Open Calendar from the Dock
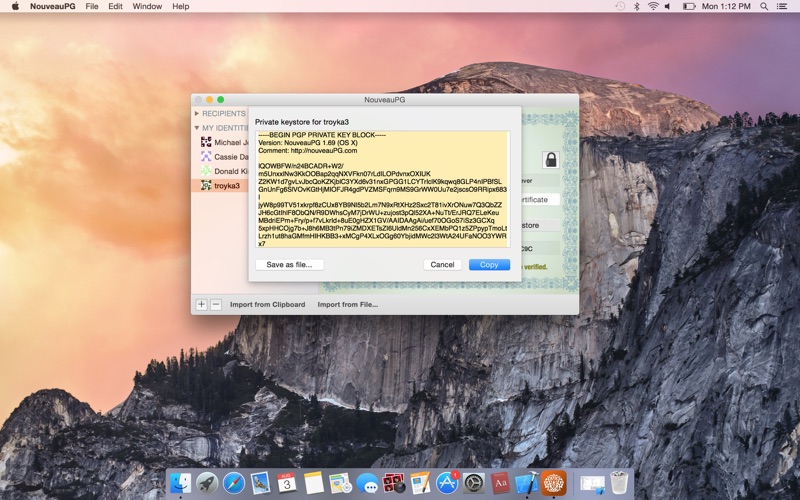 tap(287, 483)
